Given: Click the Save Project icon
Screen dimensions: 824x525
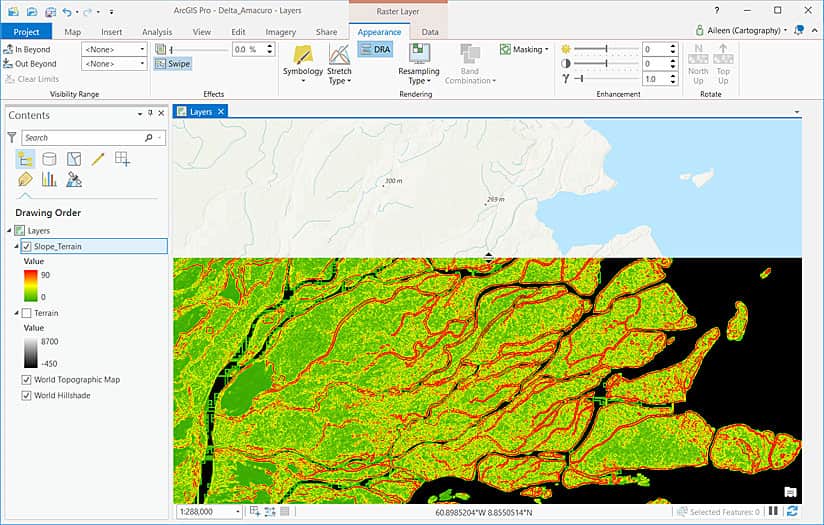Looking at the screenshot, I should tap(50, 11).
